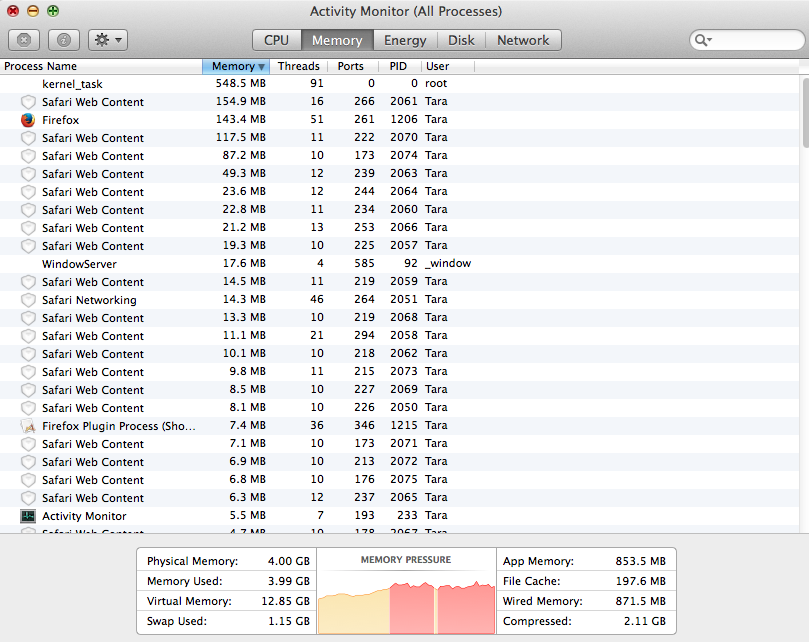Open the Network tab
The width and height of the screenshot is (809, 642).
pyautogui.click(x=523, y=40)
